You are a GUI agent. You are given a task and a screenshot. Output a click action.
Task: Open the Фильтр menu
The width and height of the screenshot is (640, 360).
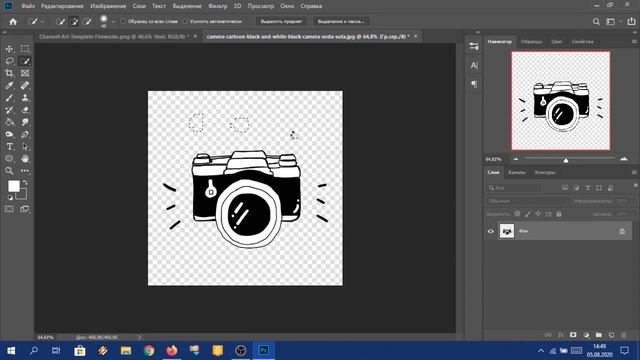(218, 6)
